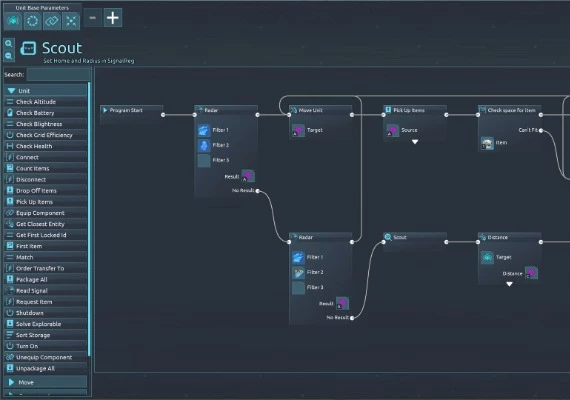Image resolution: width=570 pixels, height=400 pixels.
Task: Click the Request Item instruction
Action: pyautogui.click(x=45, y=302)
